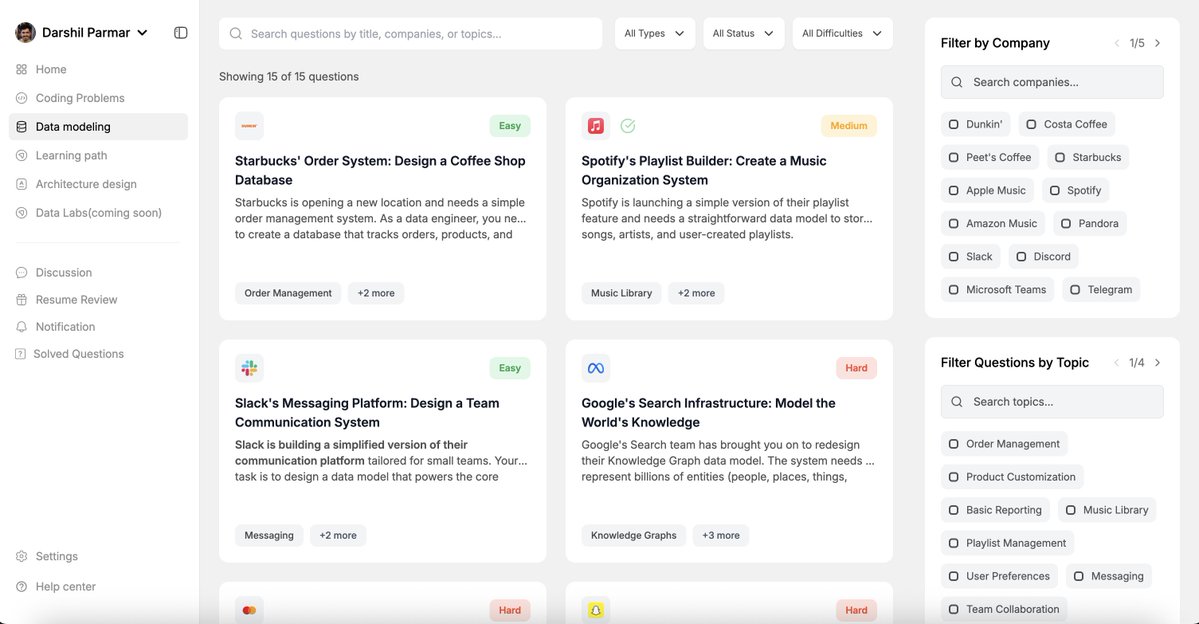The width and height of the screenshot is (1199, 624).
Task: Check the Costa Coffee company filter
Action: point(1032,124)
